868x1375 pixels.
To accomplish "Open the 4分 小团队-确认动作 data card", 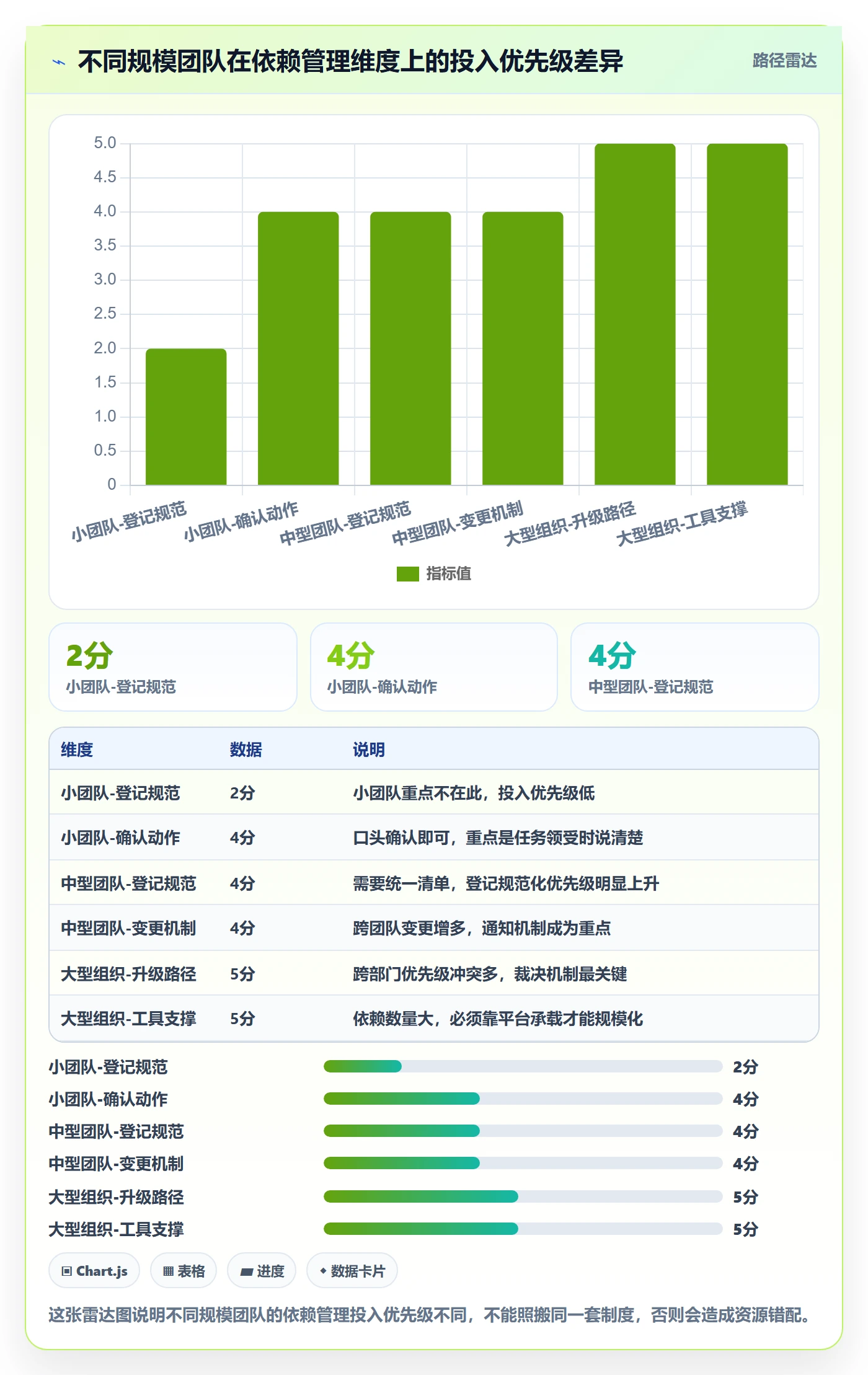I will click(x=434, y=667).
